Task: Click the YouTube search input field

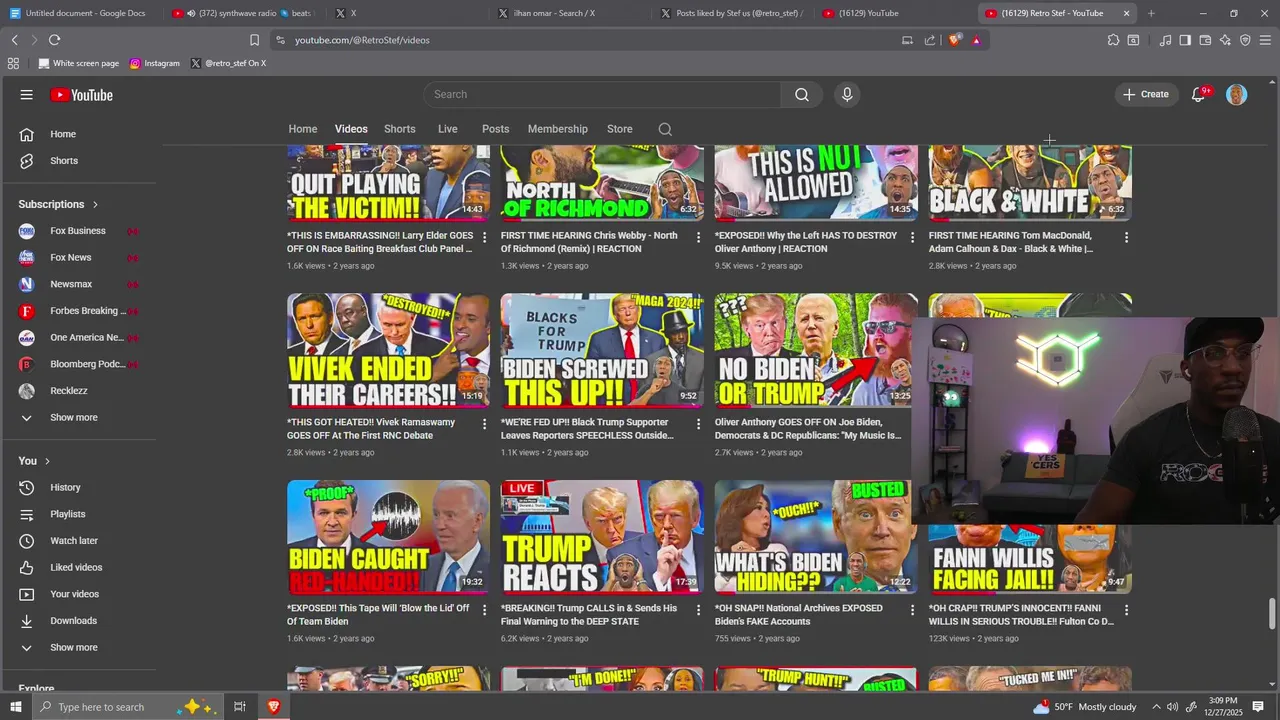Action: pos(602,94)
